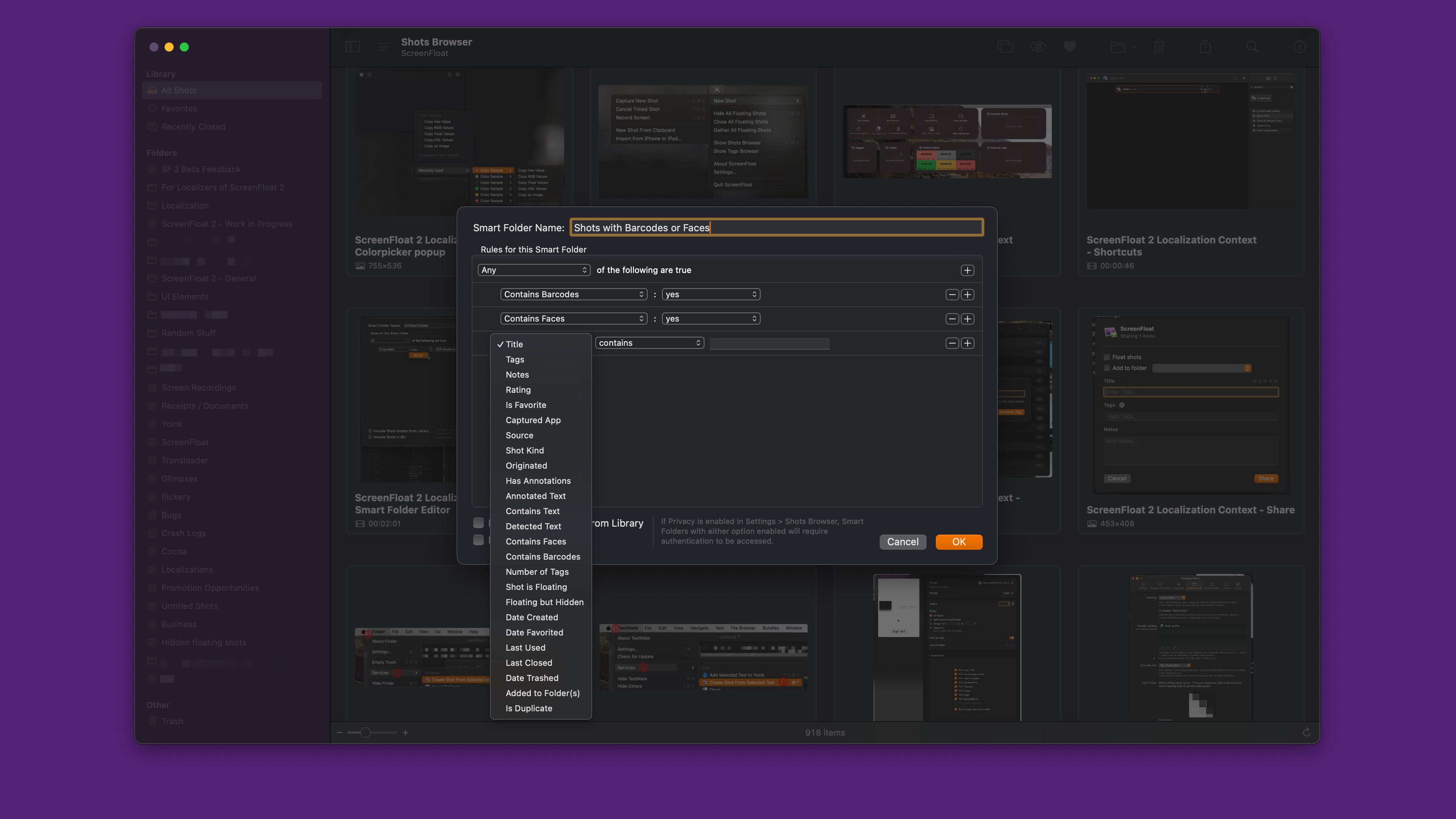Cancel the Smart Folder dialog

(x=903, y=542)
